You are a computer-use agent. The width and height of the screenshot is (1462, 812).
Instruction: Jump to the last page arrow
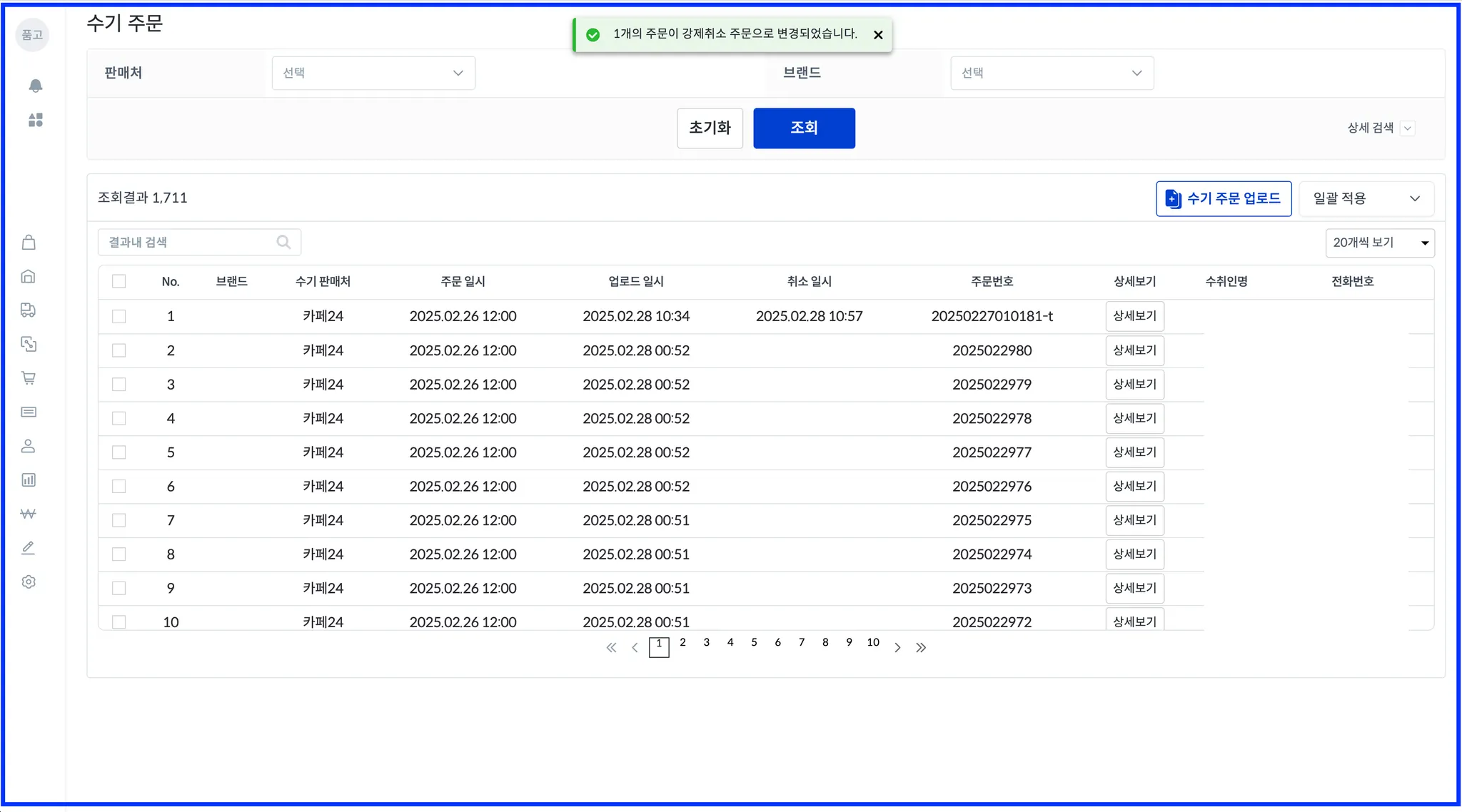click(x=921, y=648)
